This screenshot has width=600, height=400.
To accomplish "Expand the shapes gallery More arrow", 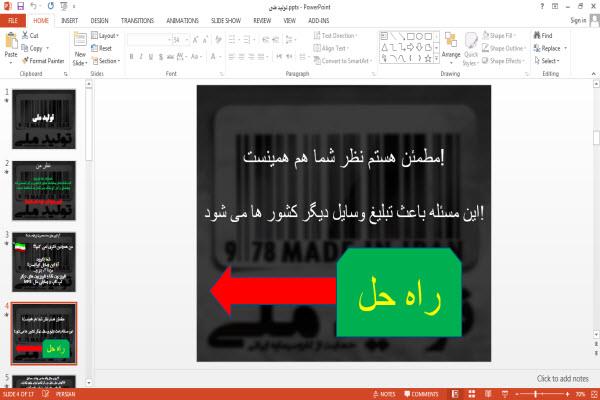I will (x=436, y=58).
